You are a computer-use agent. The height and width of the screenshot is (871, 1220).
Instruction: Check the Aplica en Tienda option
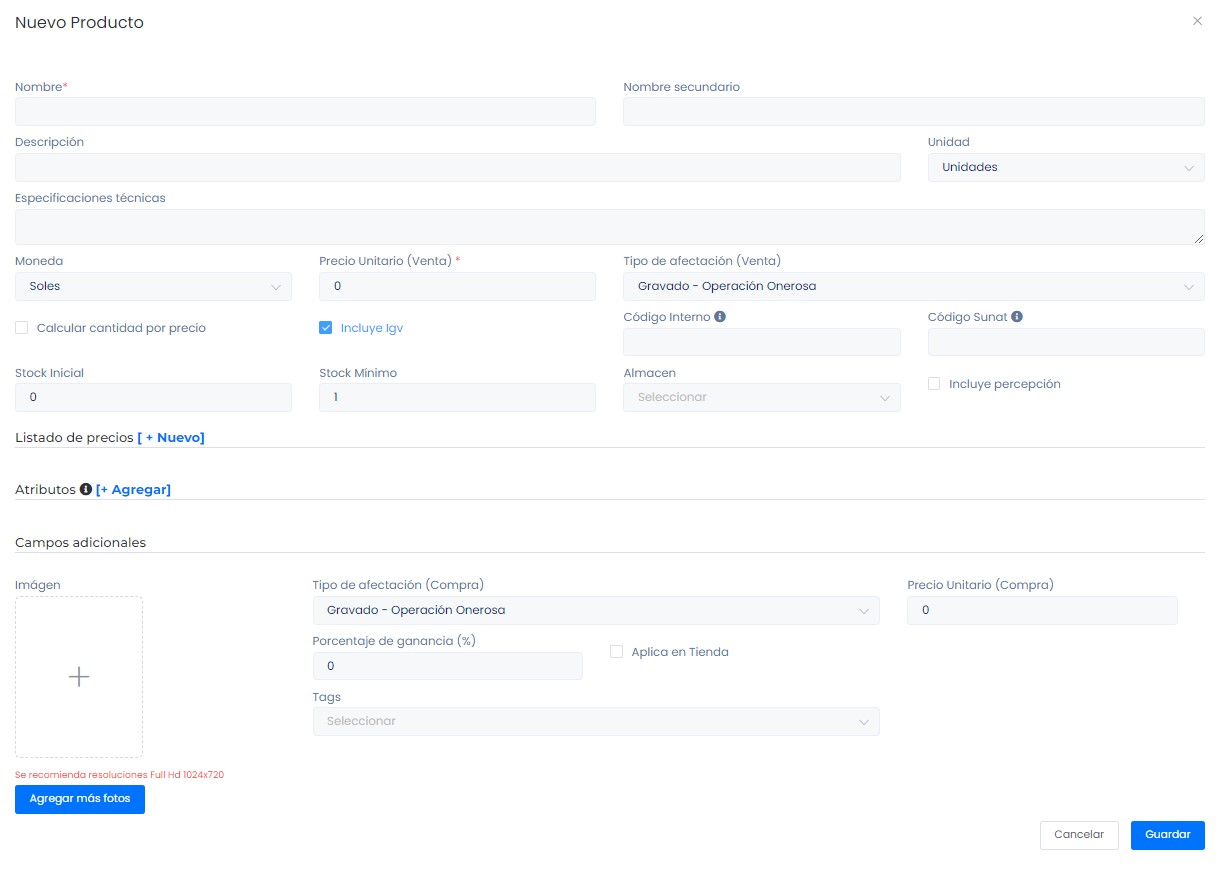point(617,652)
